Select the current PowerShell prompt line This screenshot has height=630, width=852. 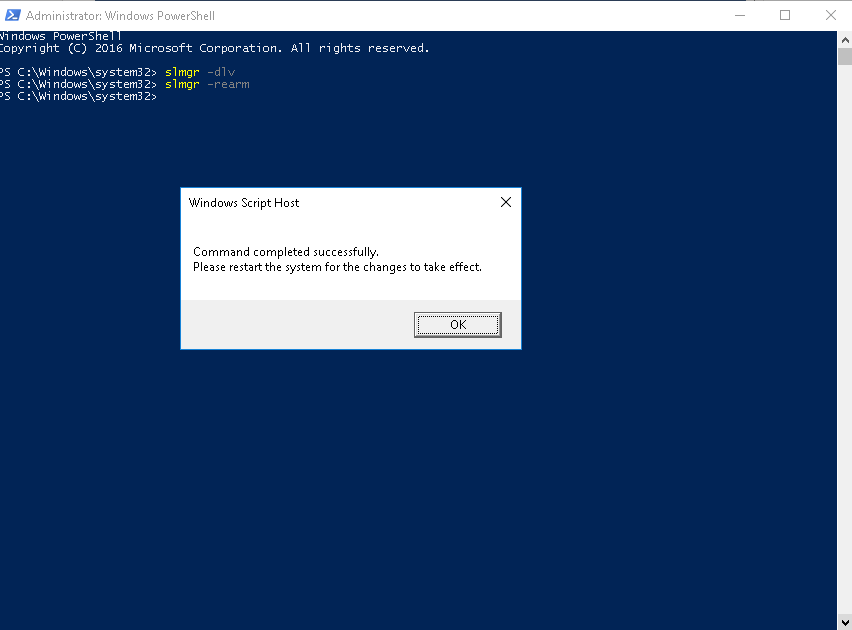(x=78, y=96)
